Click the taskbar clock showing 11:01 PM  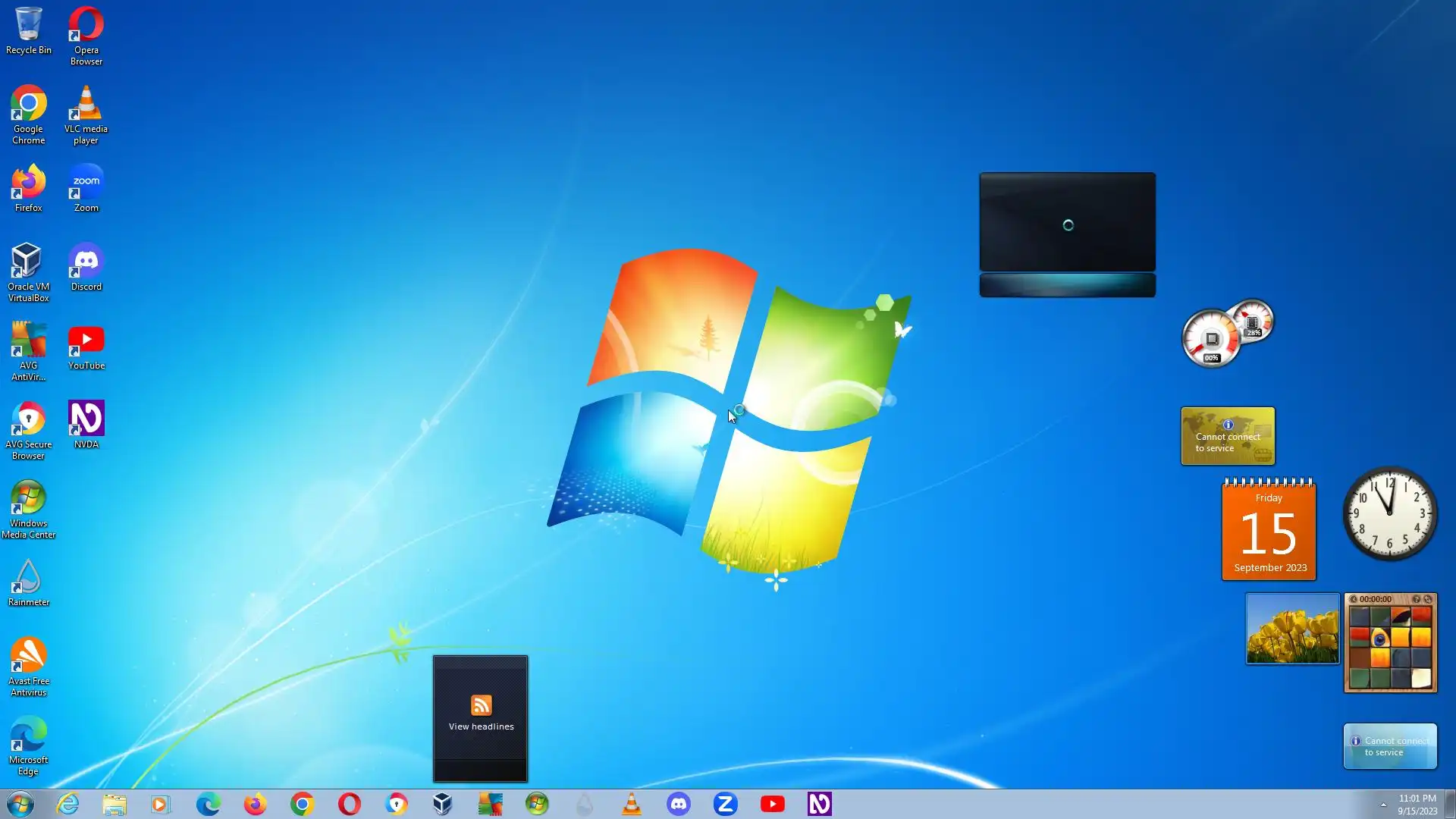coord(1417,805)
